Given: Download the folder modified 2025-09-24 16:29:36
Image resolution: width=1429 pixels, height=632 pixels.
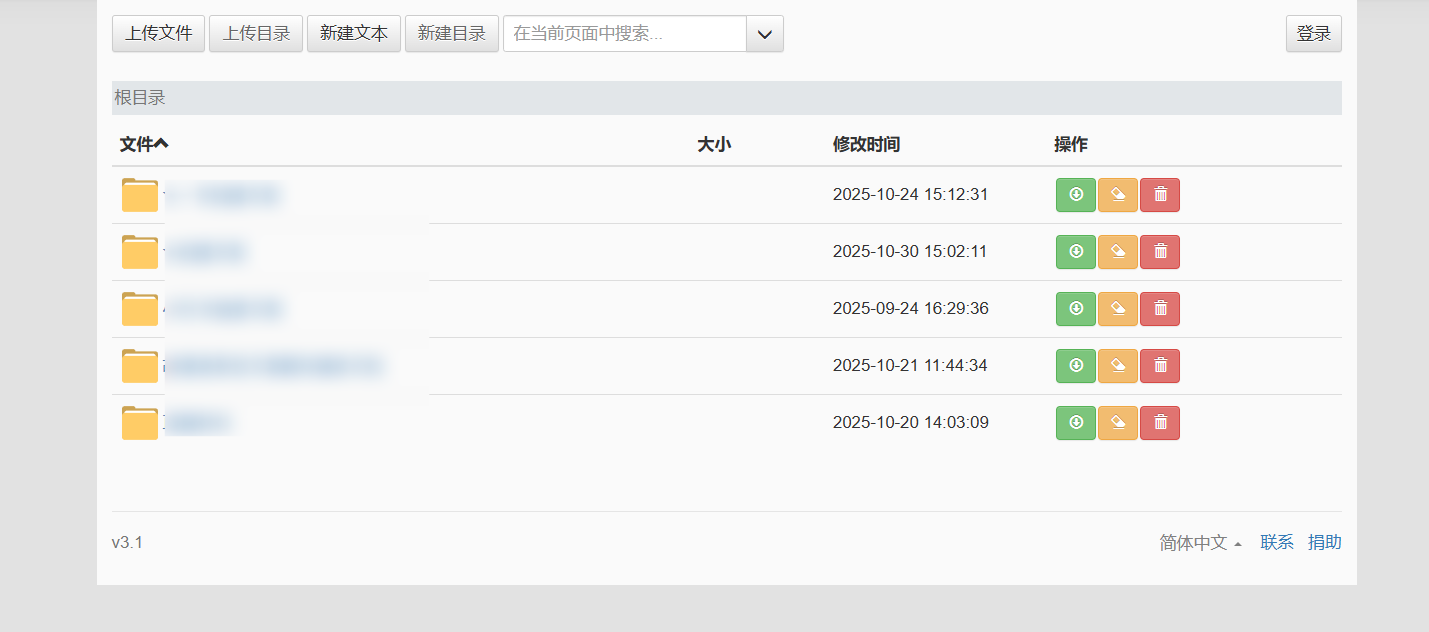Looking at the screenshot, I should coord(1076,309).
